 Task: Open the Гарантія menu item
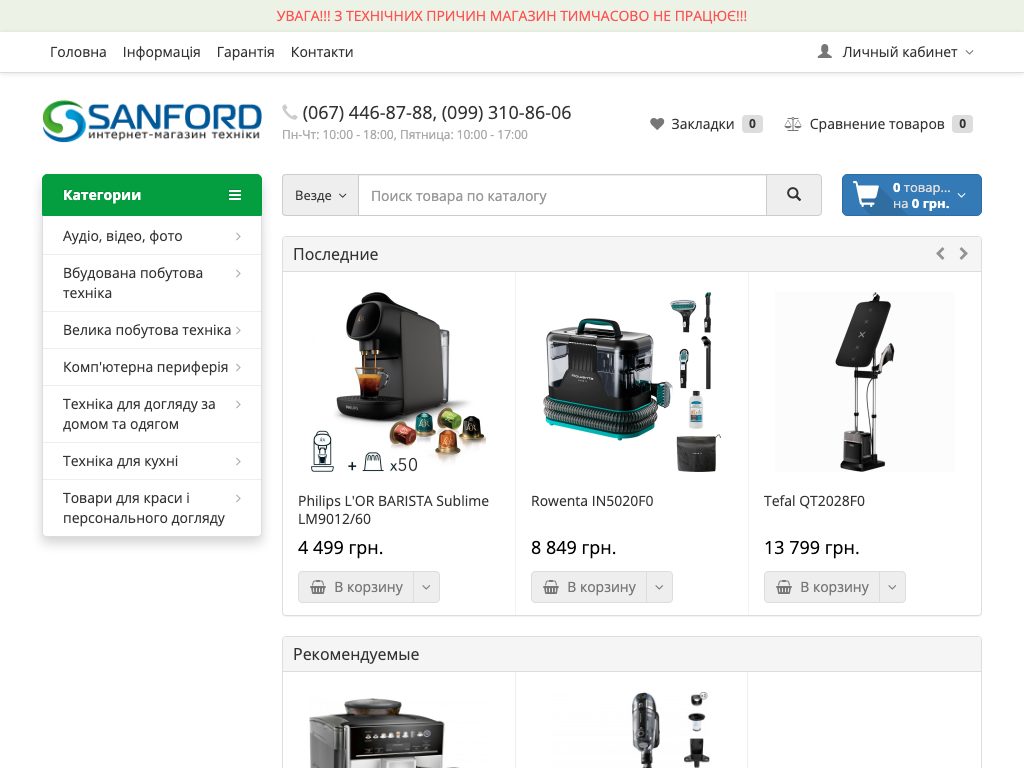point(246,52)
